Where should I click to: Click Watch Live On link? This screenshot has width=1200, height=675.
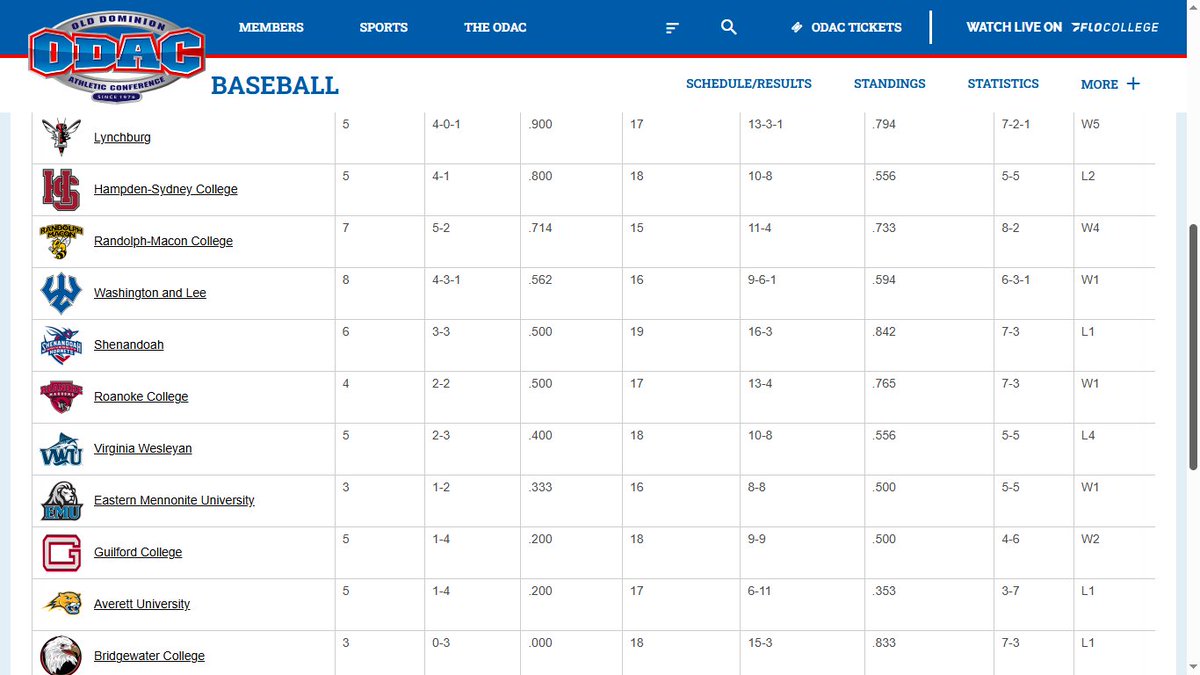[1014, 27]
